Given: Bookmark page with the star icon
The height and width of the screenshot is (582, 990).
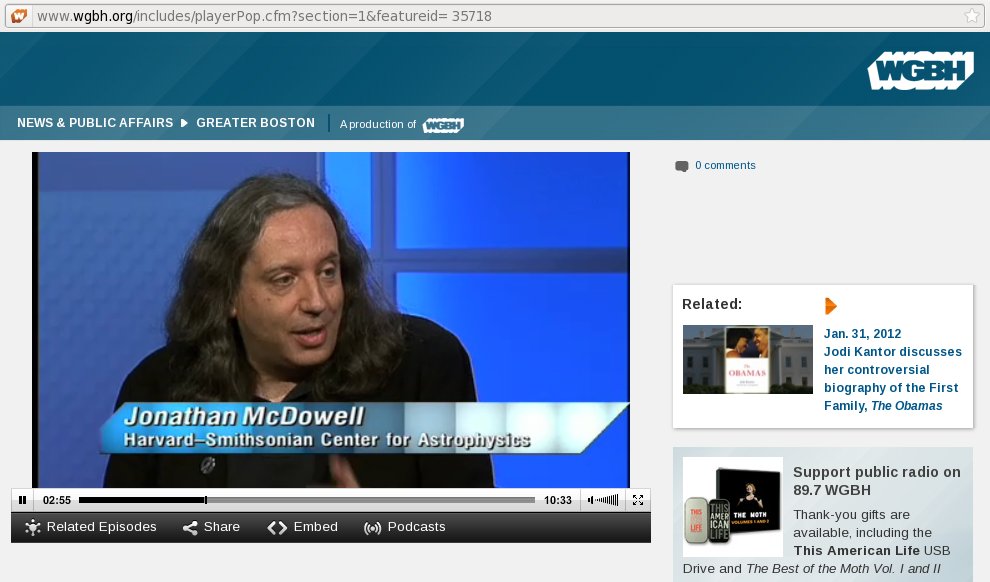Looking at the screenshot, I should pos(971,16).
